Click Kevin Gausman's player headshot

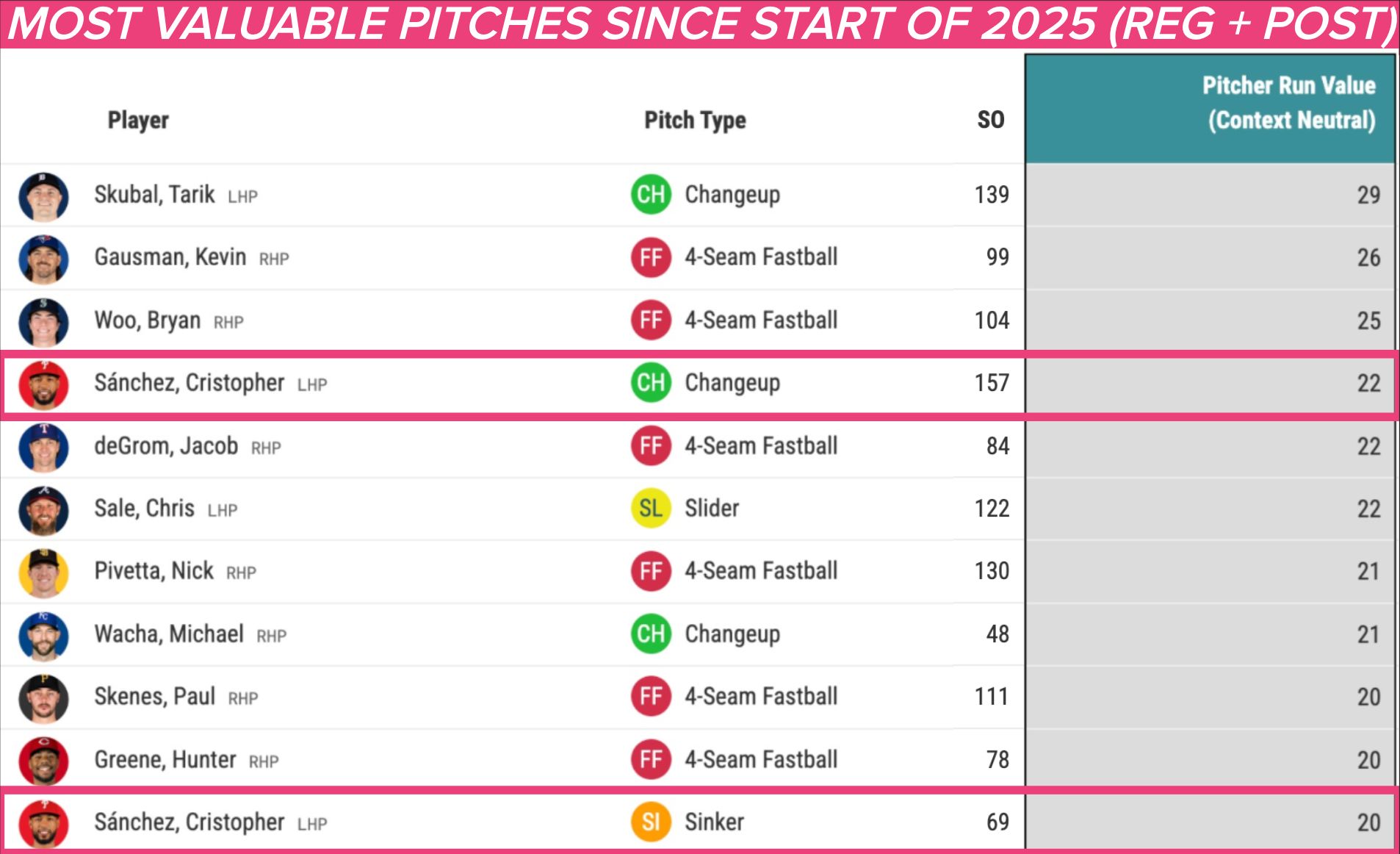[43, 259]
